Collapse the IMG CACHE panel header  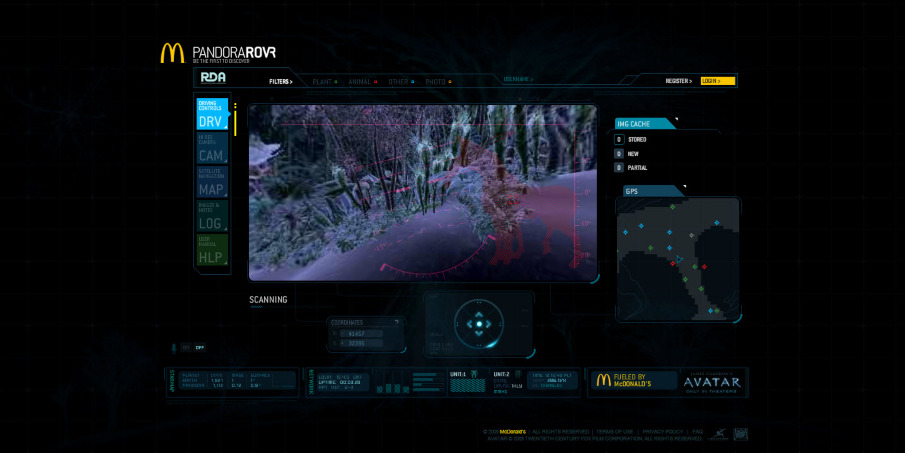(x=644, y=124)
